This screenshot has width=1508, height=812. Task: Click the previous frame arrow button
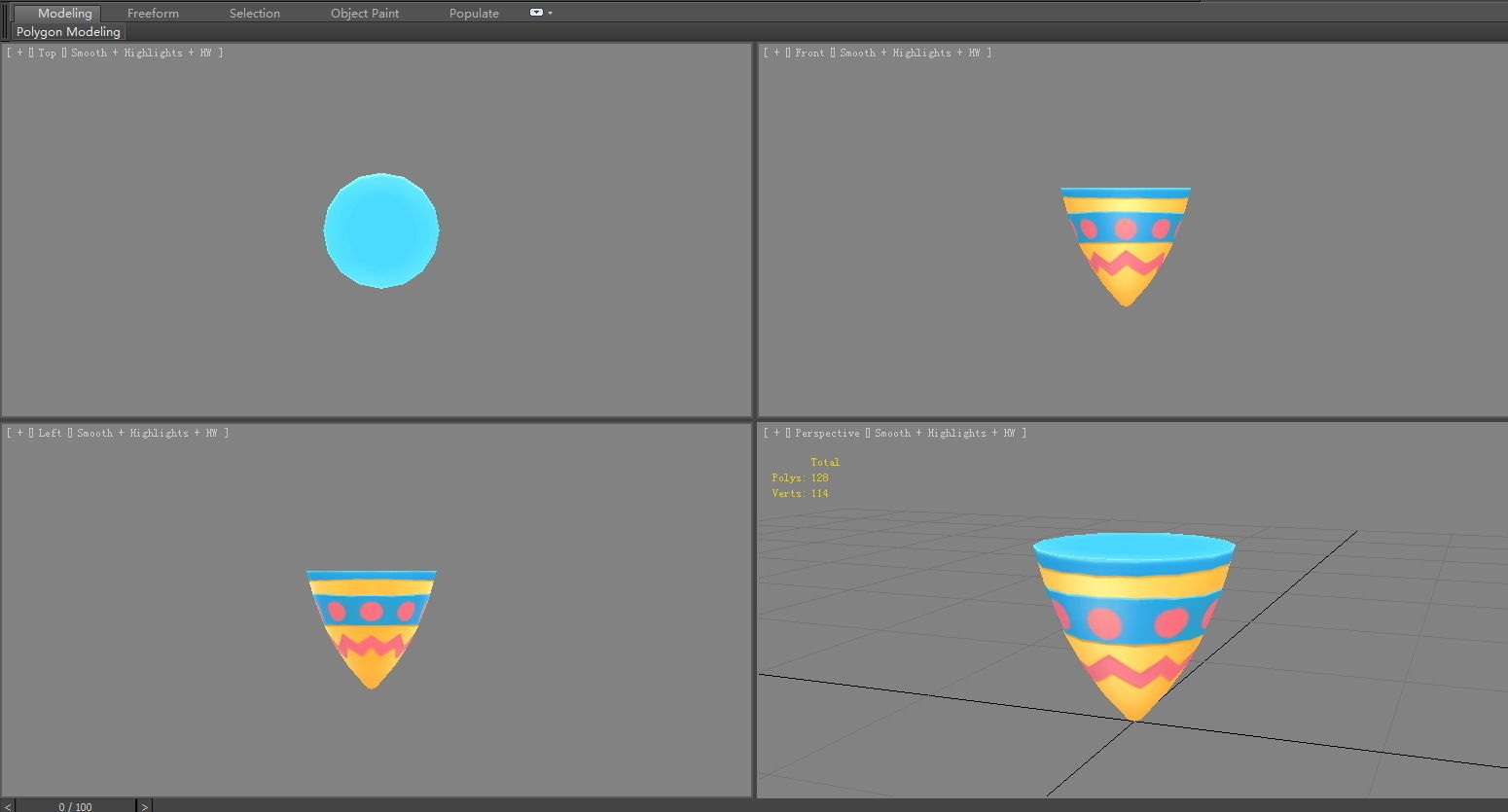6,806
